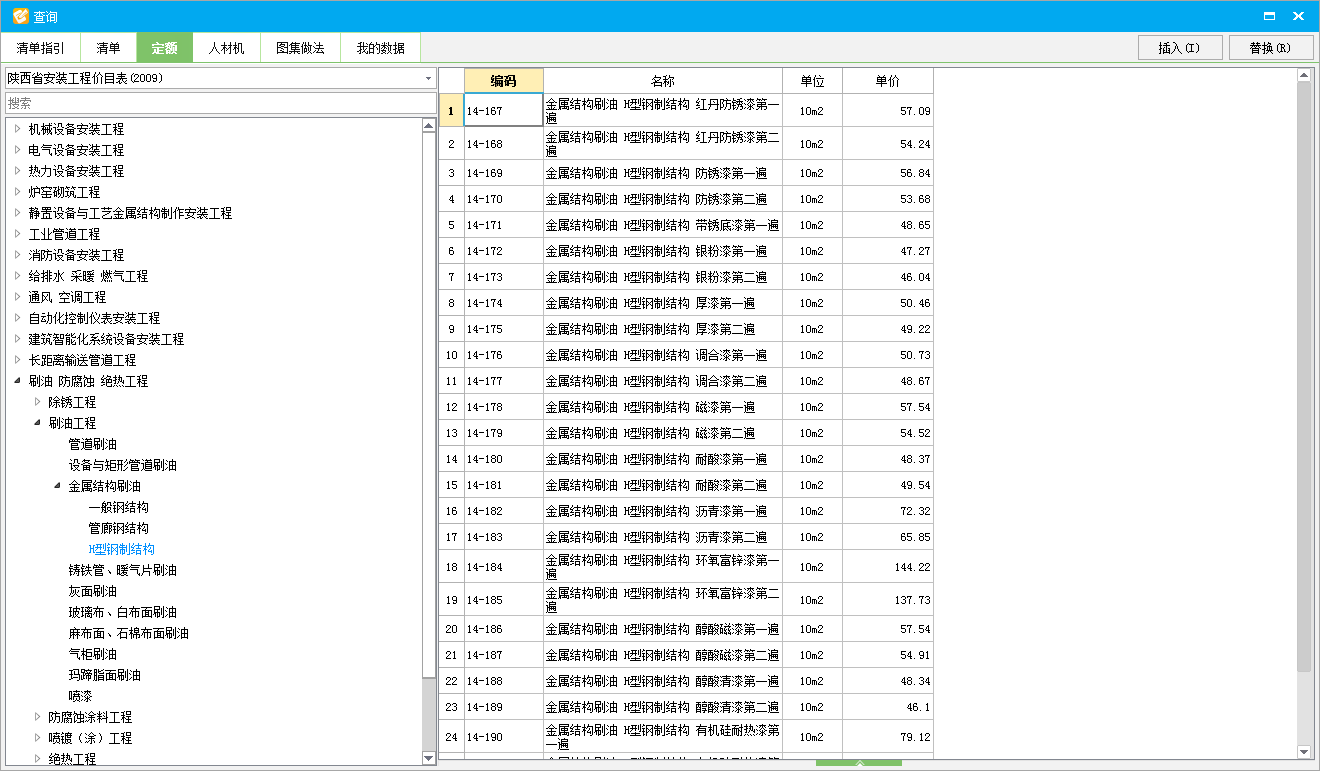Collapse the 刷油 防腐蚀 绝热工程 node

pyautogui.click(x=17, y=381)
